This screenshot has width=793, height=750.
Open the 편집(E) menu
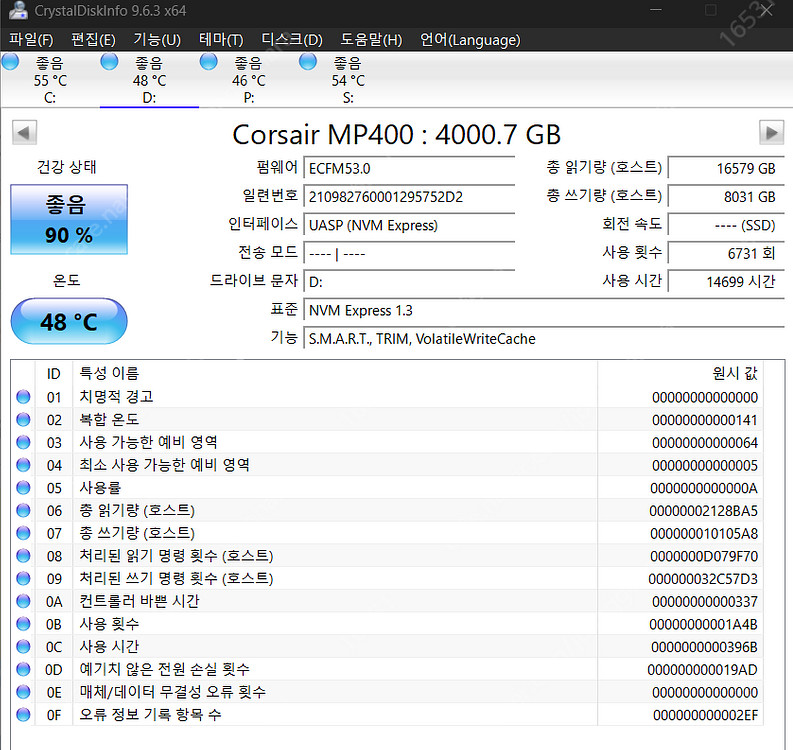[93, 39]
